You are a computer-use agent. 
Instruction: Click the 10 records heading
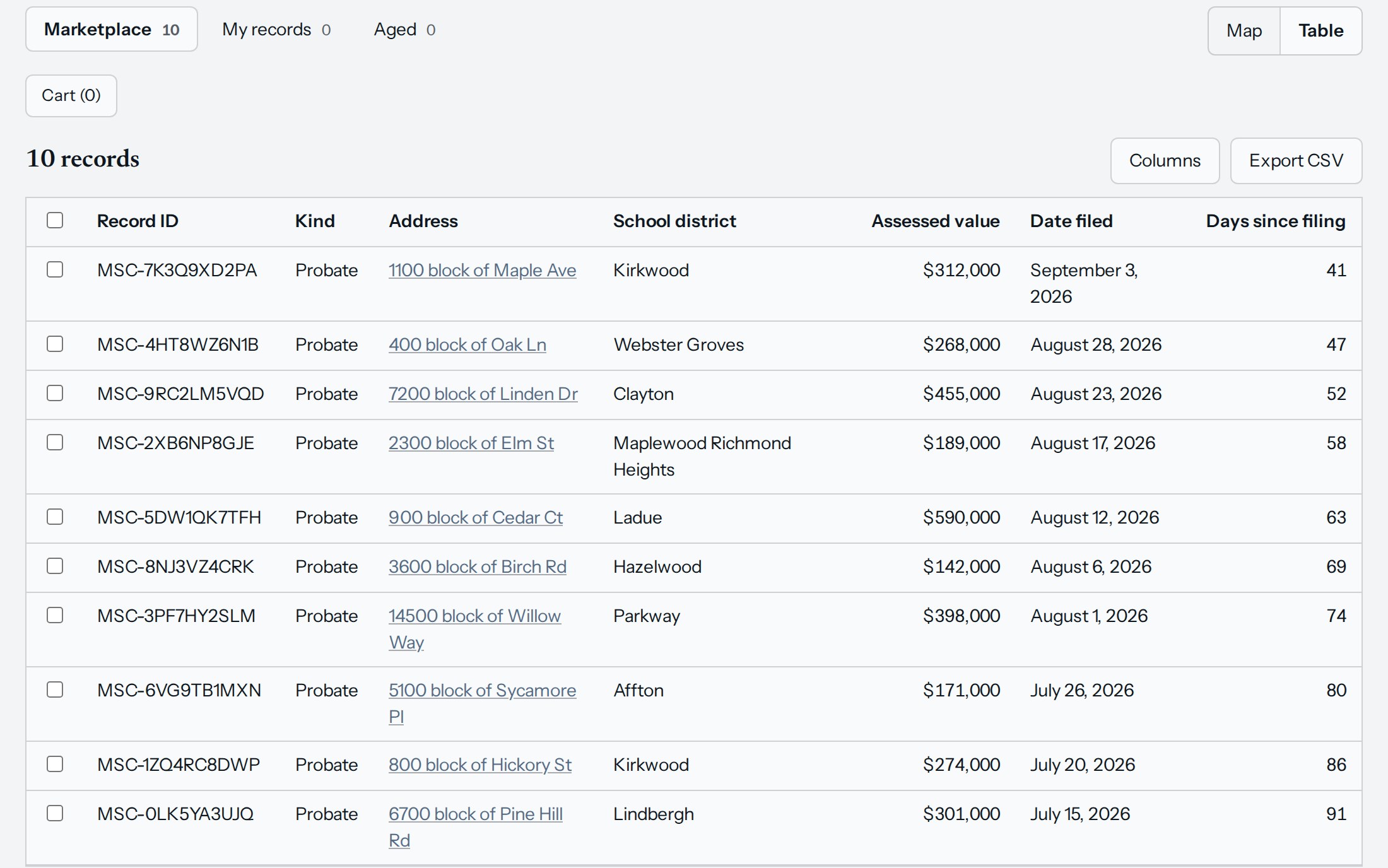pos(83,159)
